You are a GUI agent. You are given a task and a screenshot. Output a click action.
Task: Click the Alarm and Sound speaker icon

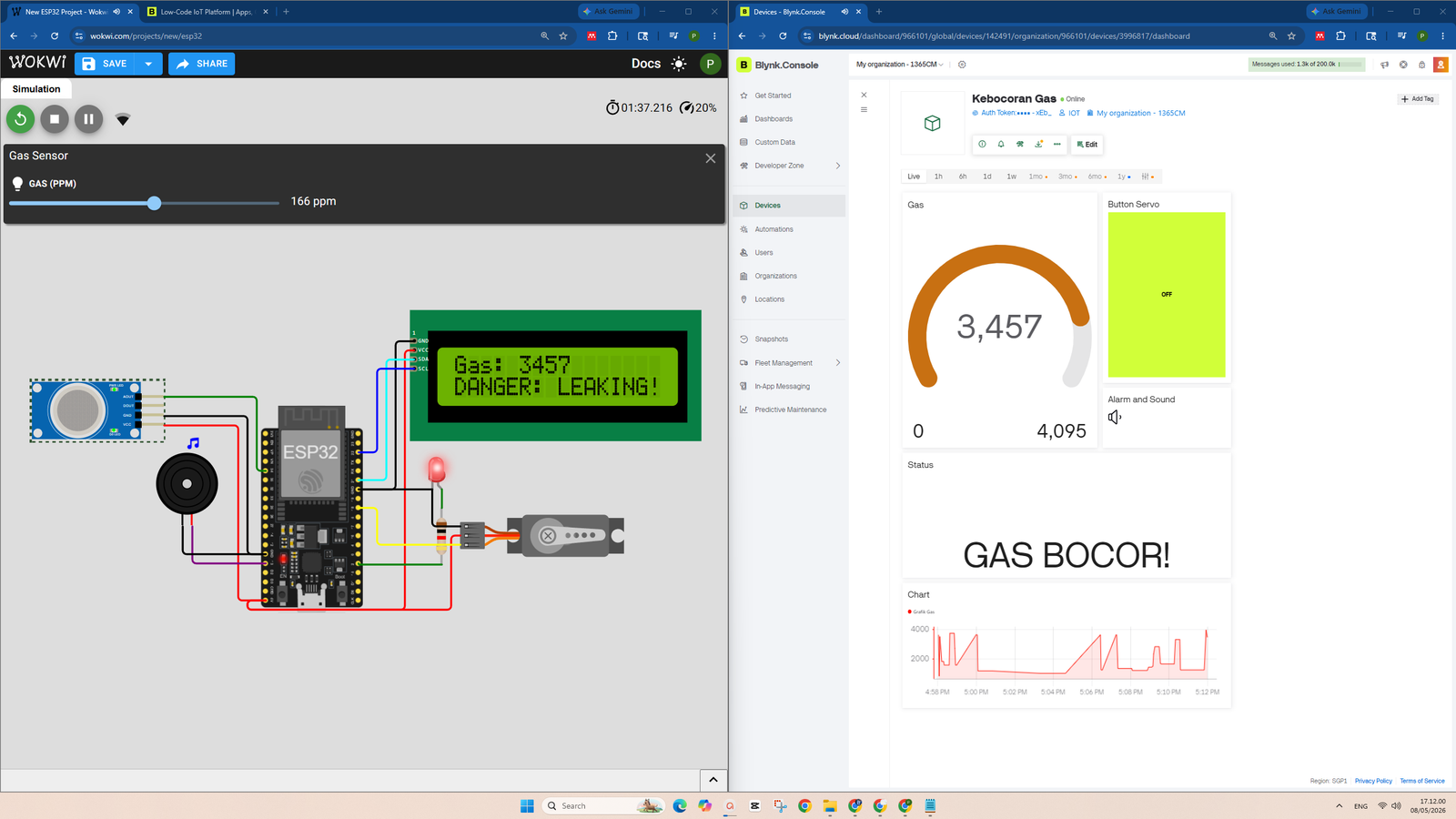1115,417
